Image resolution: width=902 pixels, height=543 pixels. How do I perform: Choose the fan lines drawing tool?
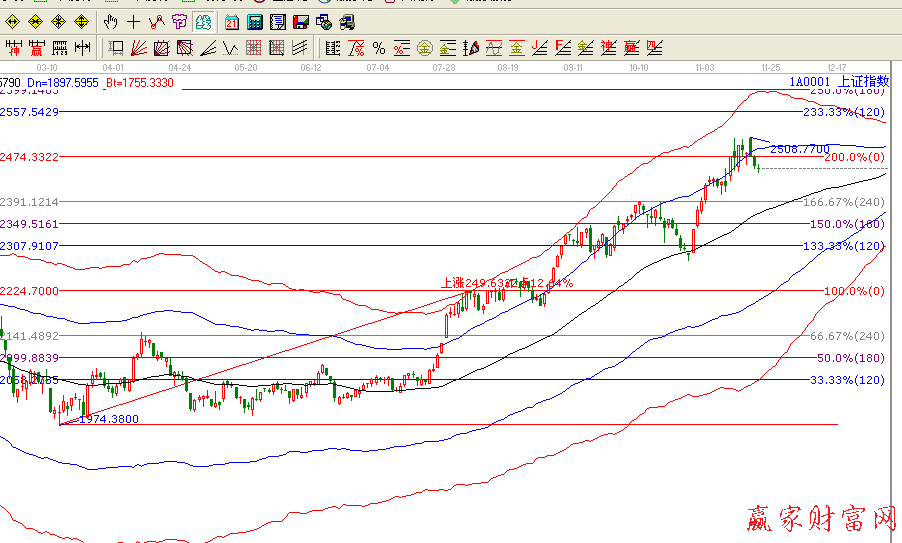139,47
